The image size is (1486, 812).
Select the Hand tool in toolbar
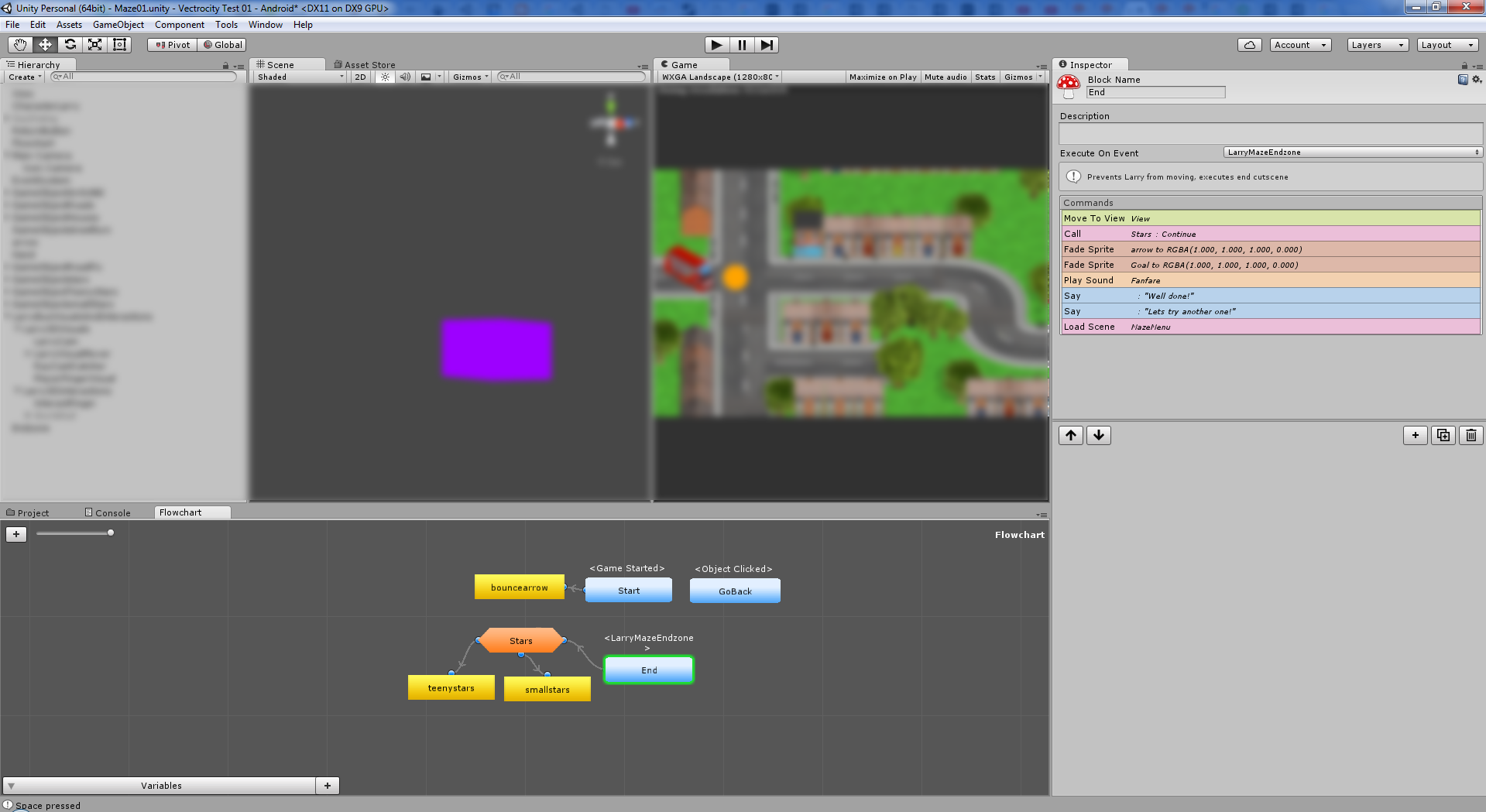point(20,45)
